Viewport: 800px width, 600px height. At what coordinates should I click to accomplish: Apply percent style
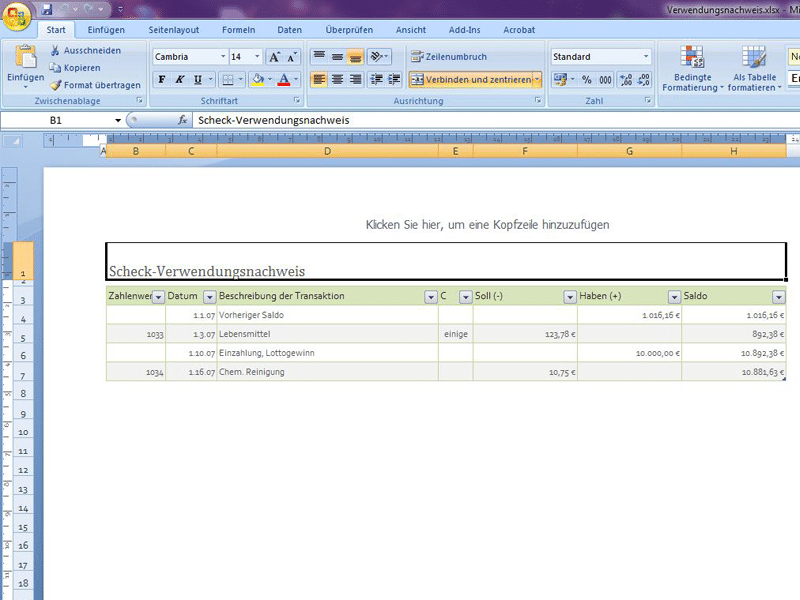click(587, 80)
